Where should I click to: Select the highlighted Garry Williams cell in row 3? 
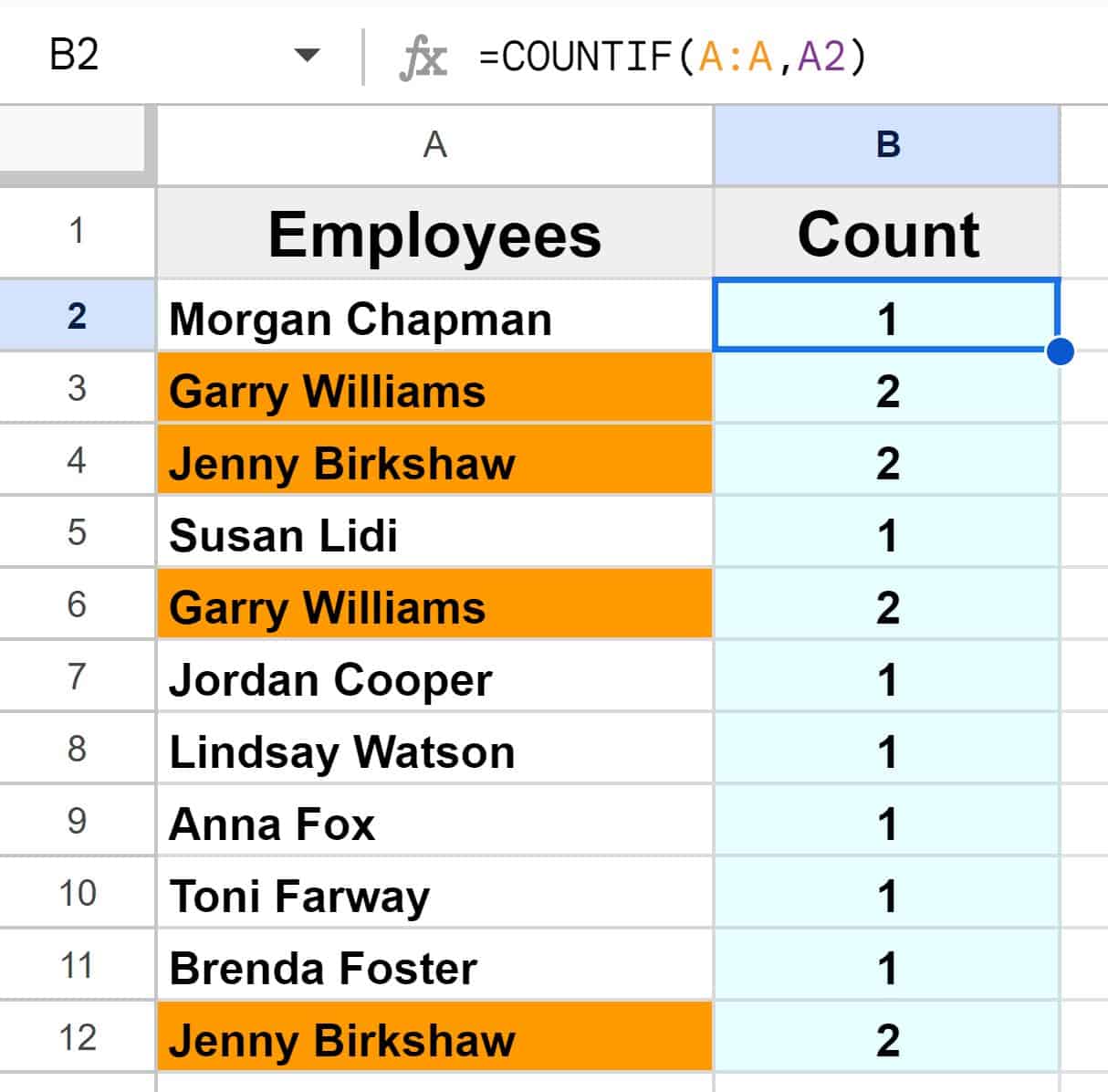(x=434, y=390)
